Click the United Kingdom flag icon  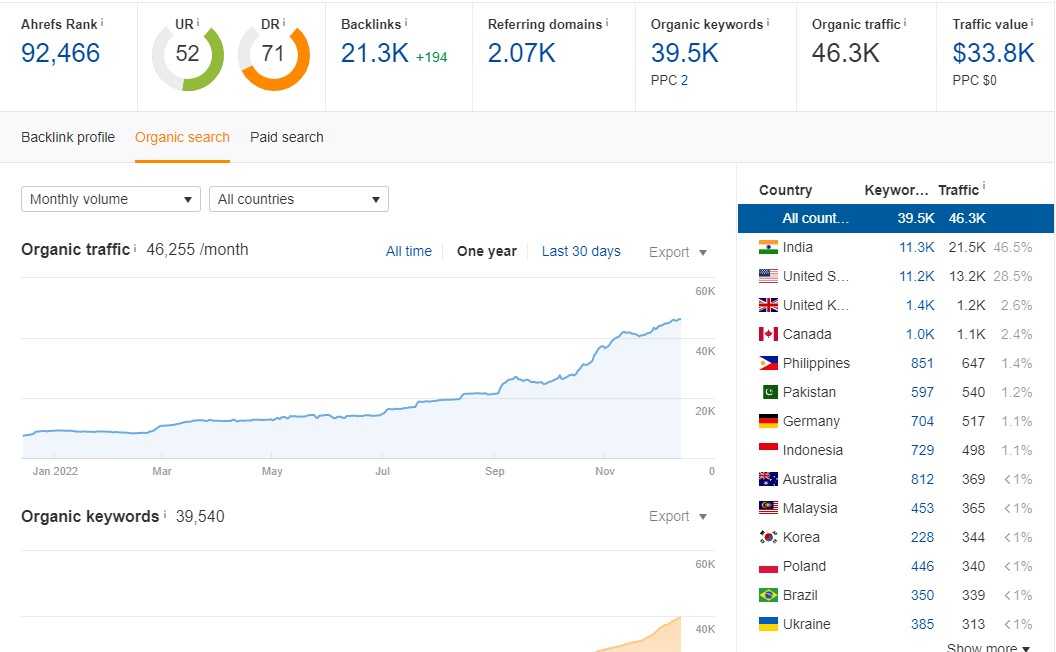[768, 305]
